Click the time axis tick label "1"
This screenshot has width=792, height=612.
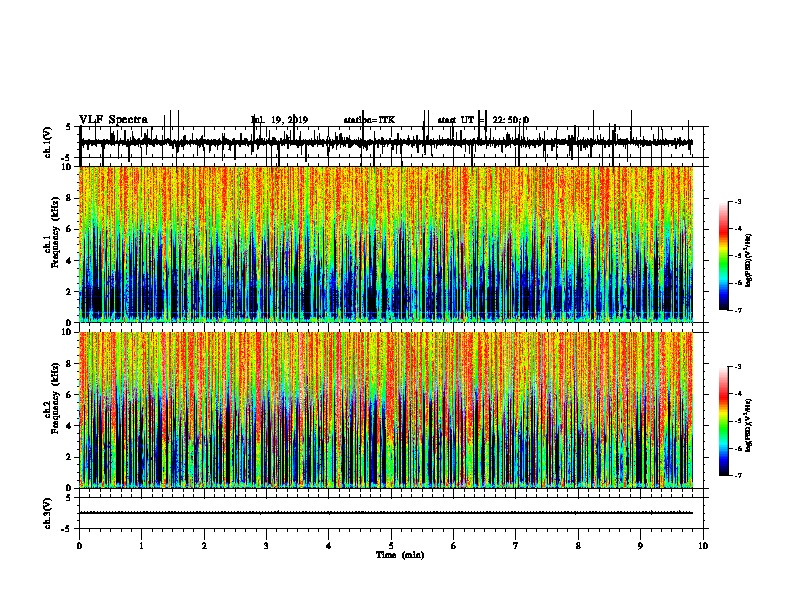(141, 546)
